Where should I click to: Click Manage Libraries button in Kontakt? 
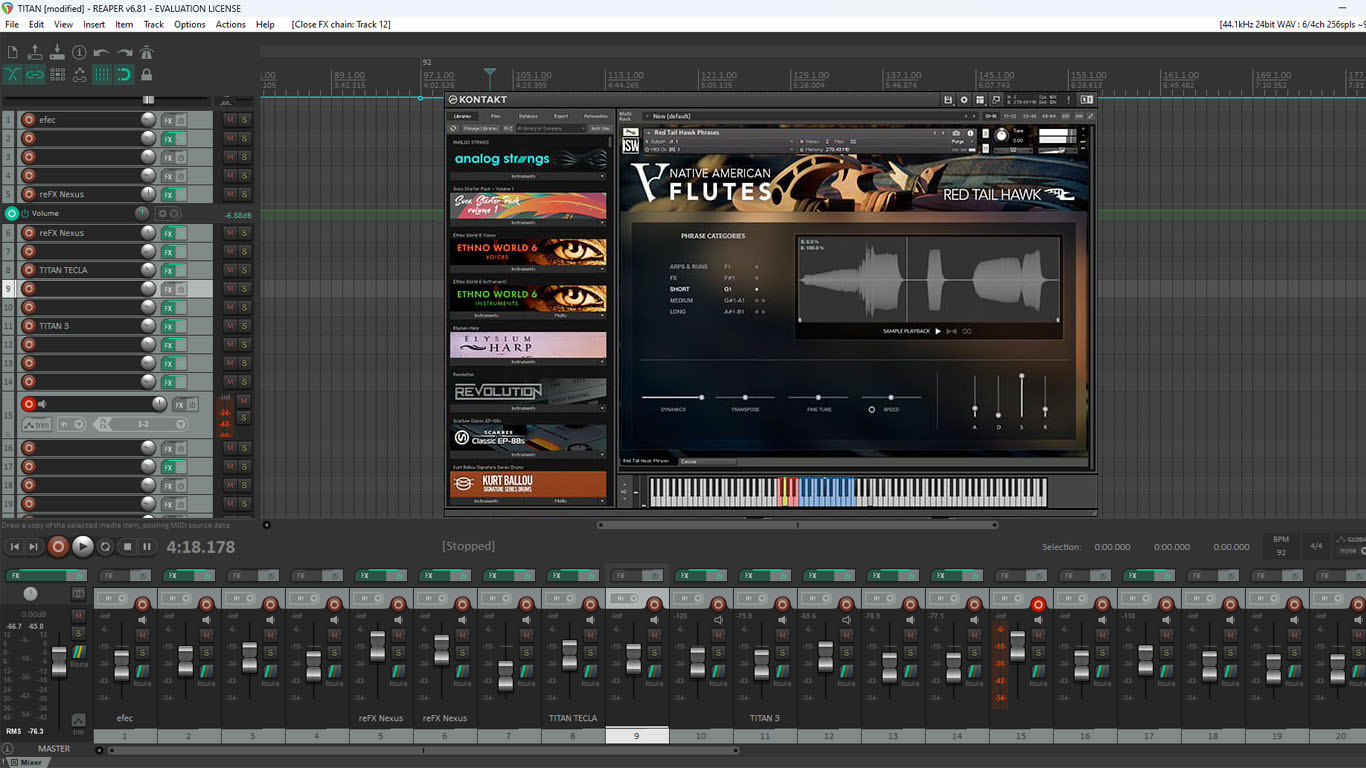[x=481, y=128]
